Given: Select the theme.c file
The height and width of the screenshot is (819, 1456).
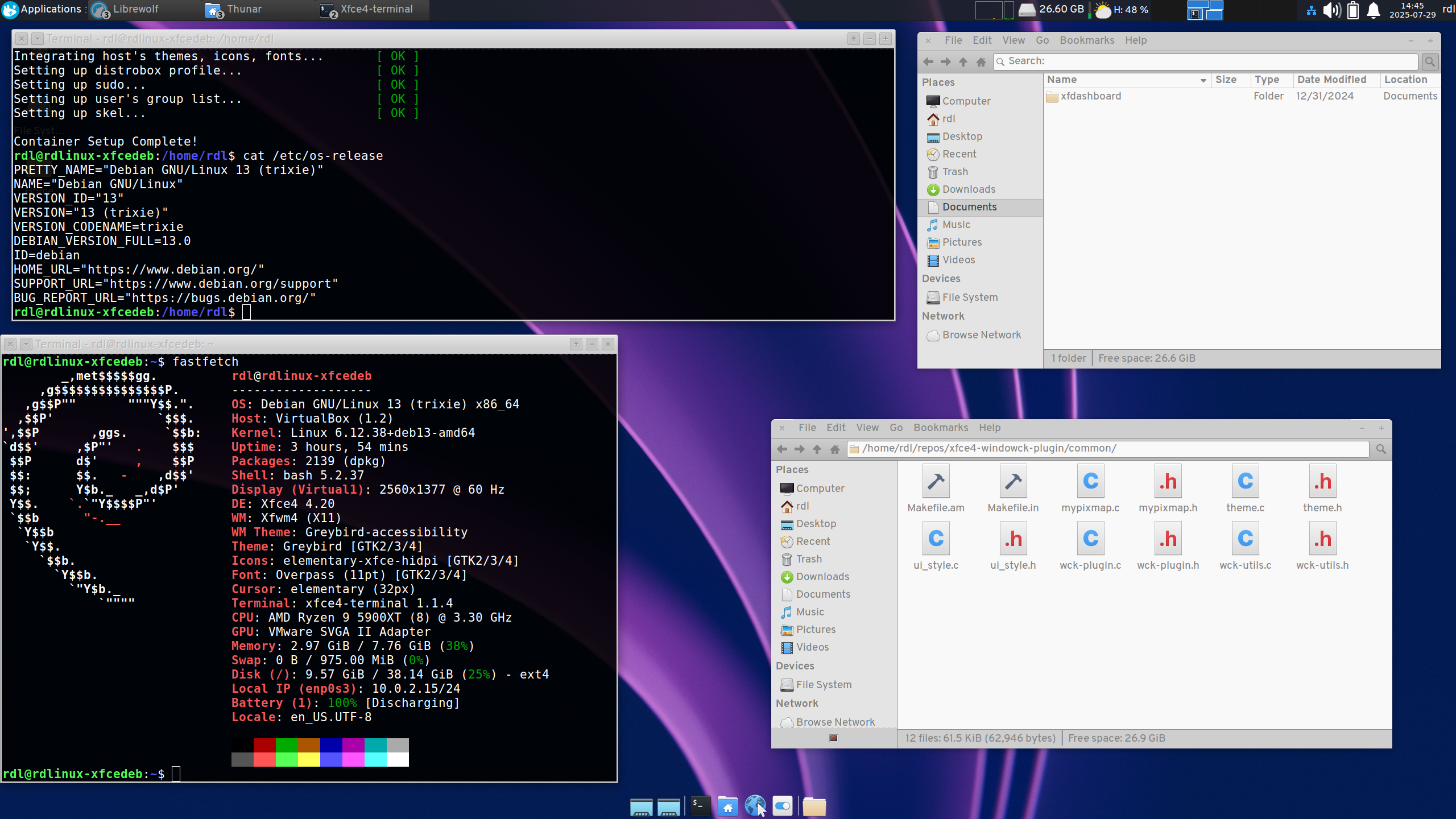Looking at the screenshot, I should (1245, 489).
